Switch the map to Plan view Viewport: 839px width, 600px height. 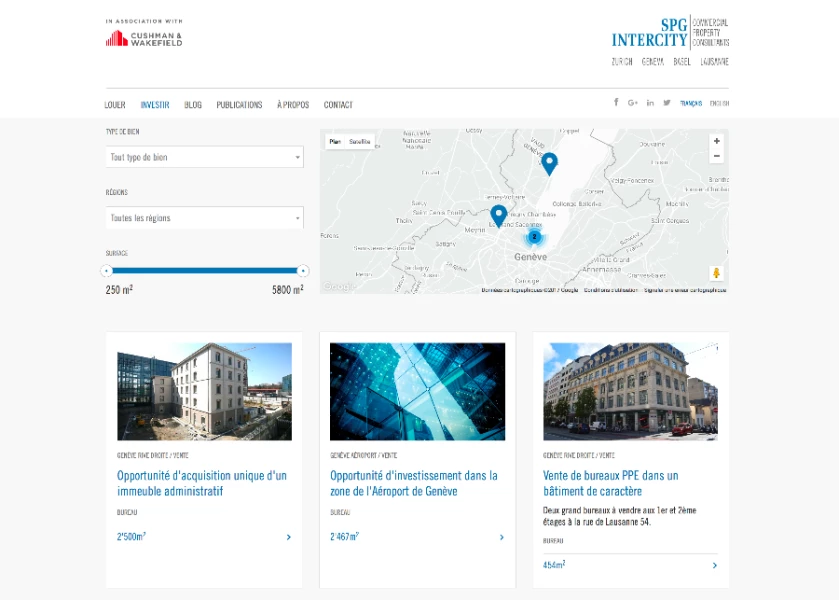pyautogui.click(x=335, y=142)
